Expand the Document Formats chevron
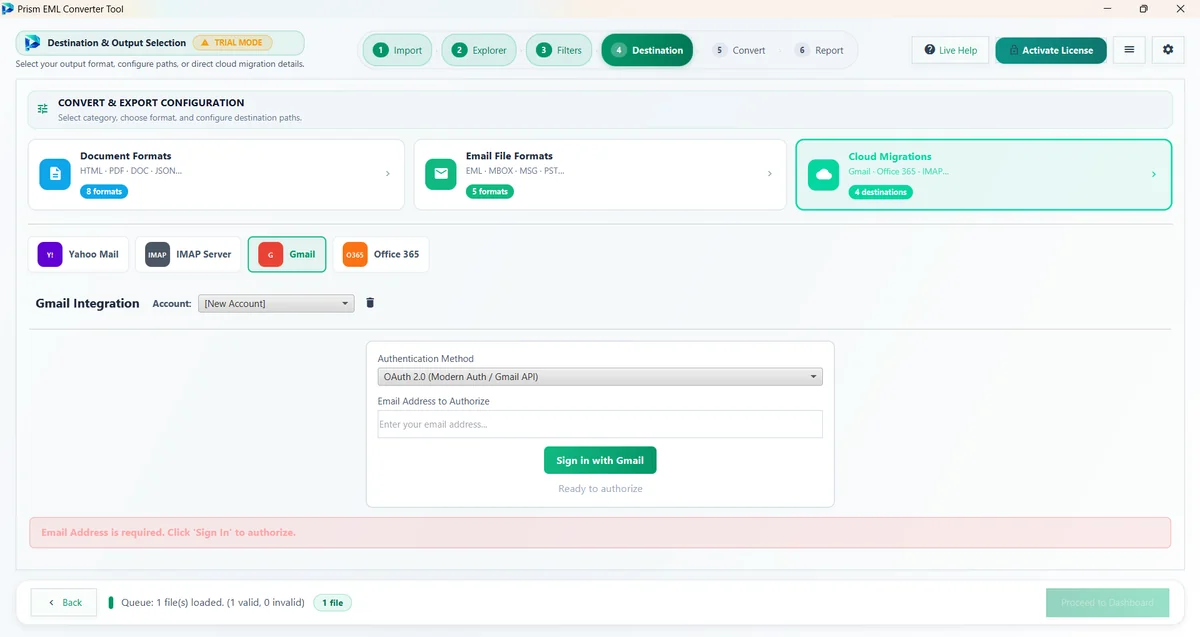Viewport: 1200px width, 637px height. pyautogui.click(x=388, y=174)
